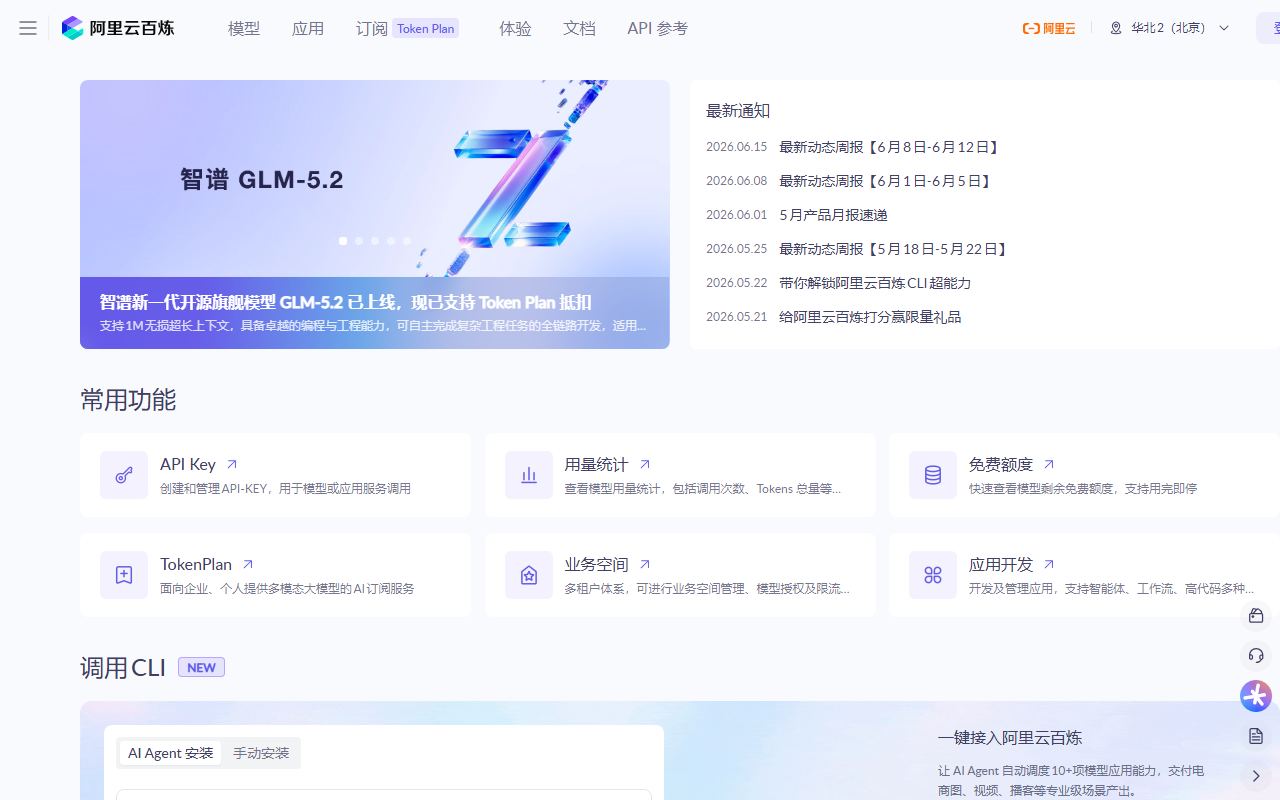The height and width of the screenshot is (800, 1280).
Task: Click the 应用开发 four-leaf icon
Action: pyautogui.click(x=933, y=575)
